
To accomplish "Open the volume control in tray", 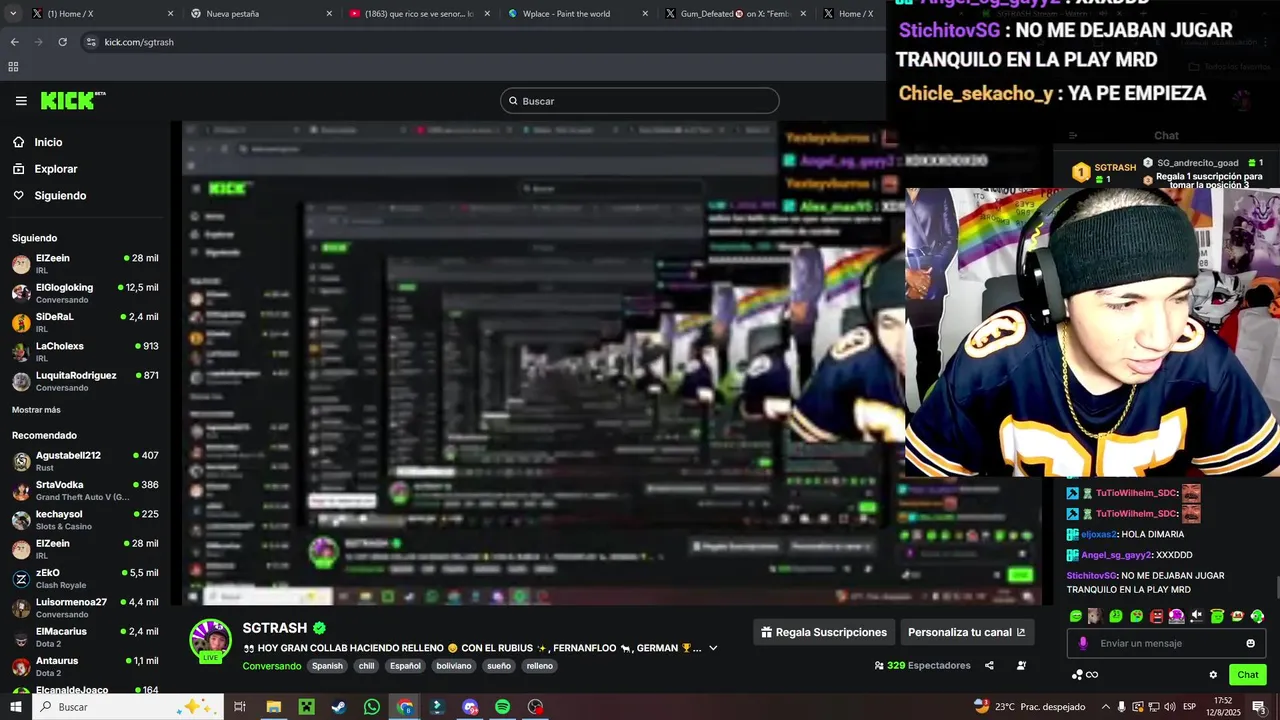I will pyautogui.click(x=1169, y=707).
